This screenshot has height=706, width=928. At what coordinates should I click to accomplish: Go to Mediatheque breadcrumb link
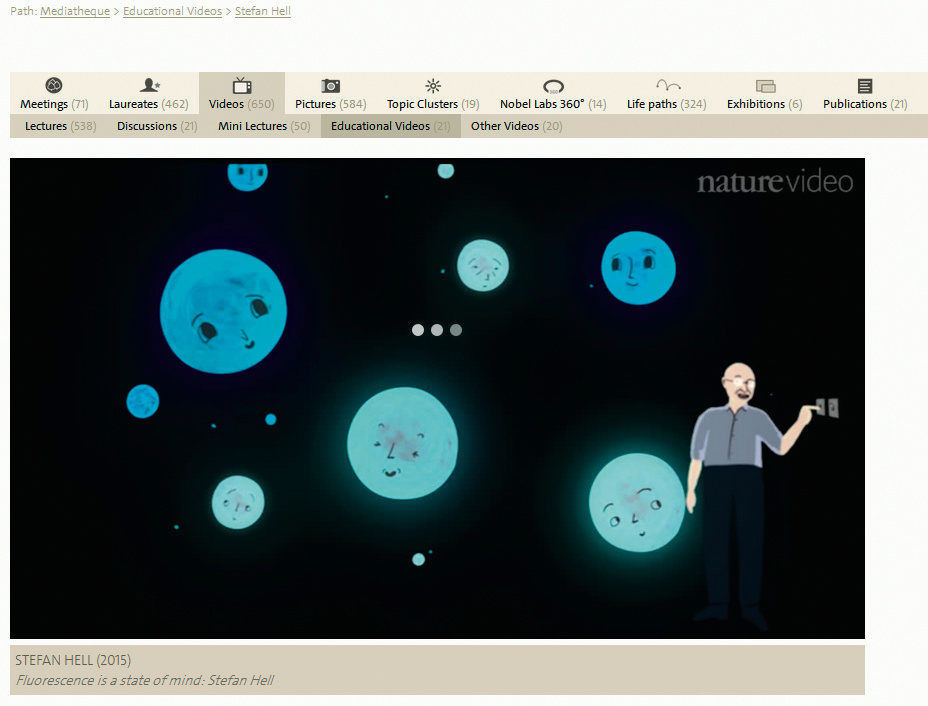[75, 12]
